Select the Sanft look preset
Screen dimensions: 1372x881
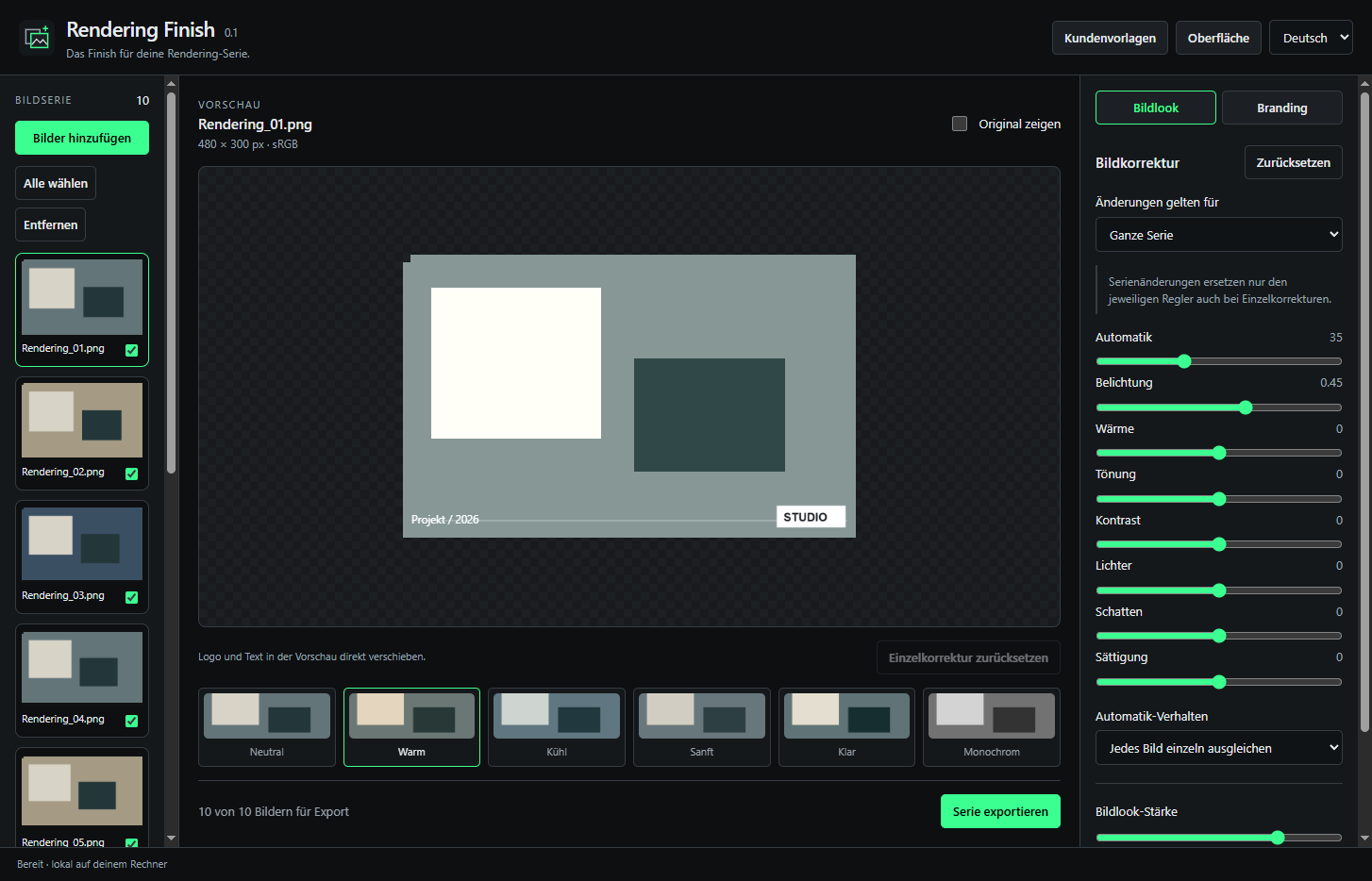point(702,727)
